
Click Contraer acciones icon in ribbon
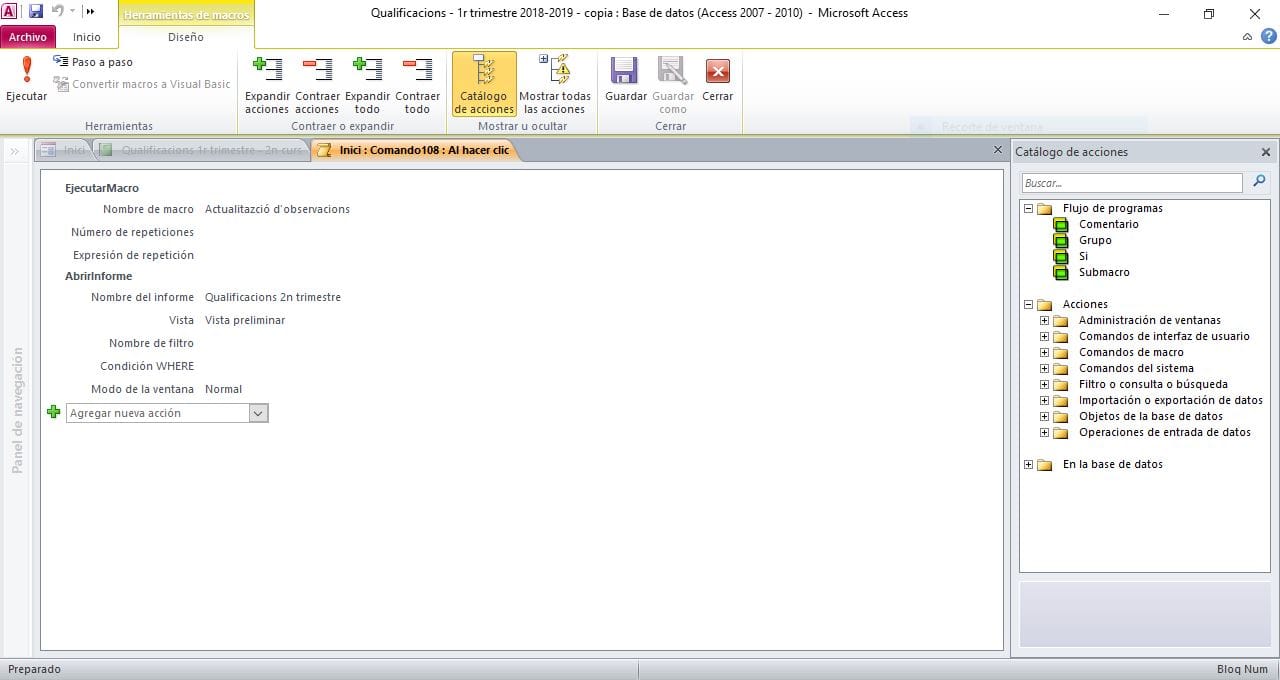pos(317,70)
